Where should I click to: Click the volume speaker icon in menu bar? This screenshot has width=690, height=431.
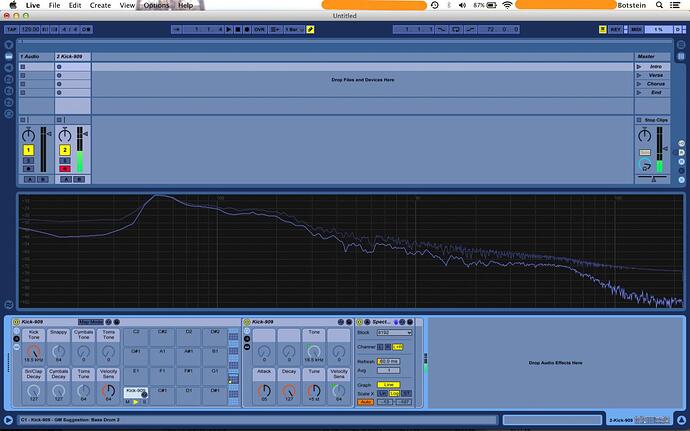pos(462,5)
